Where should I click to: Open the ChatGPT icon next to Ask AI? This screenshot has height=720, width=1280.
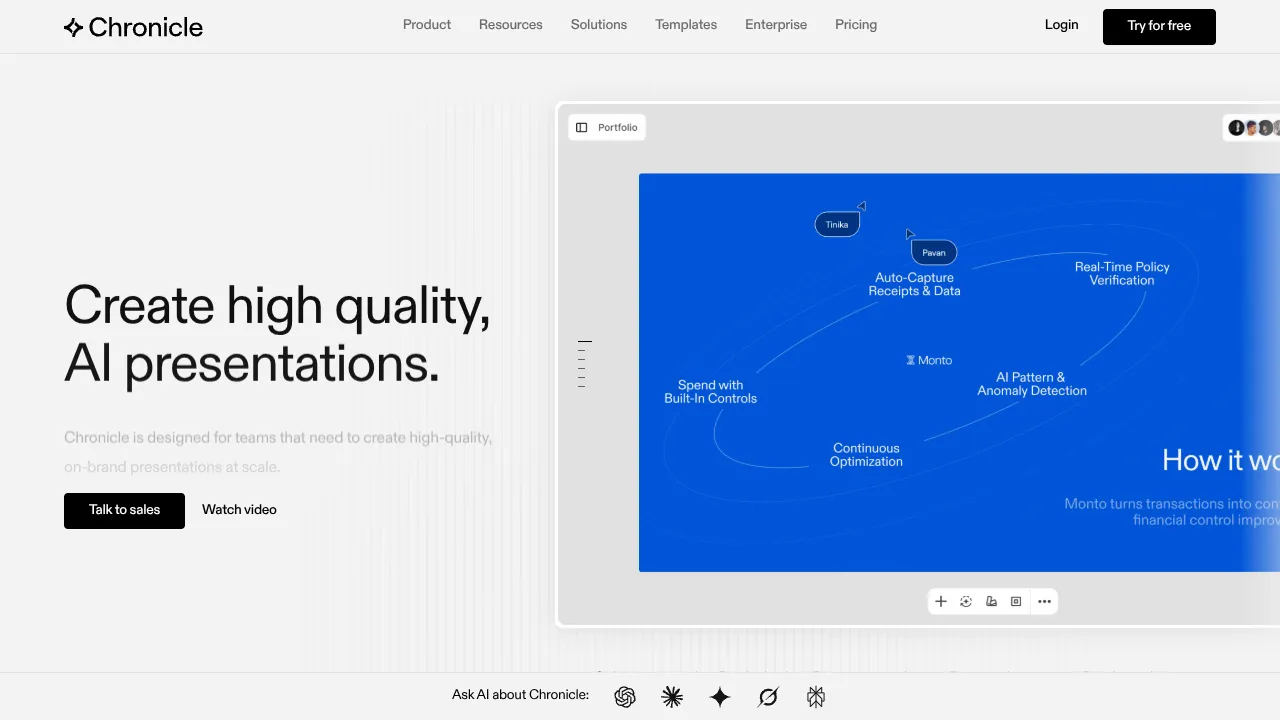[x=625, y=696]
